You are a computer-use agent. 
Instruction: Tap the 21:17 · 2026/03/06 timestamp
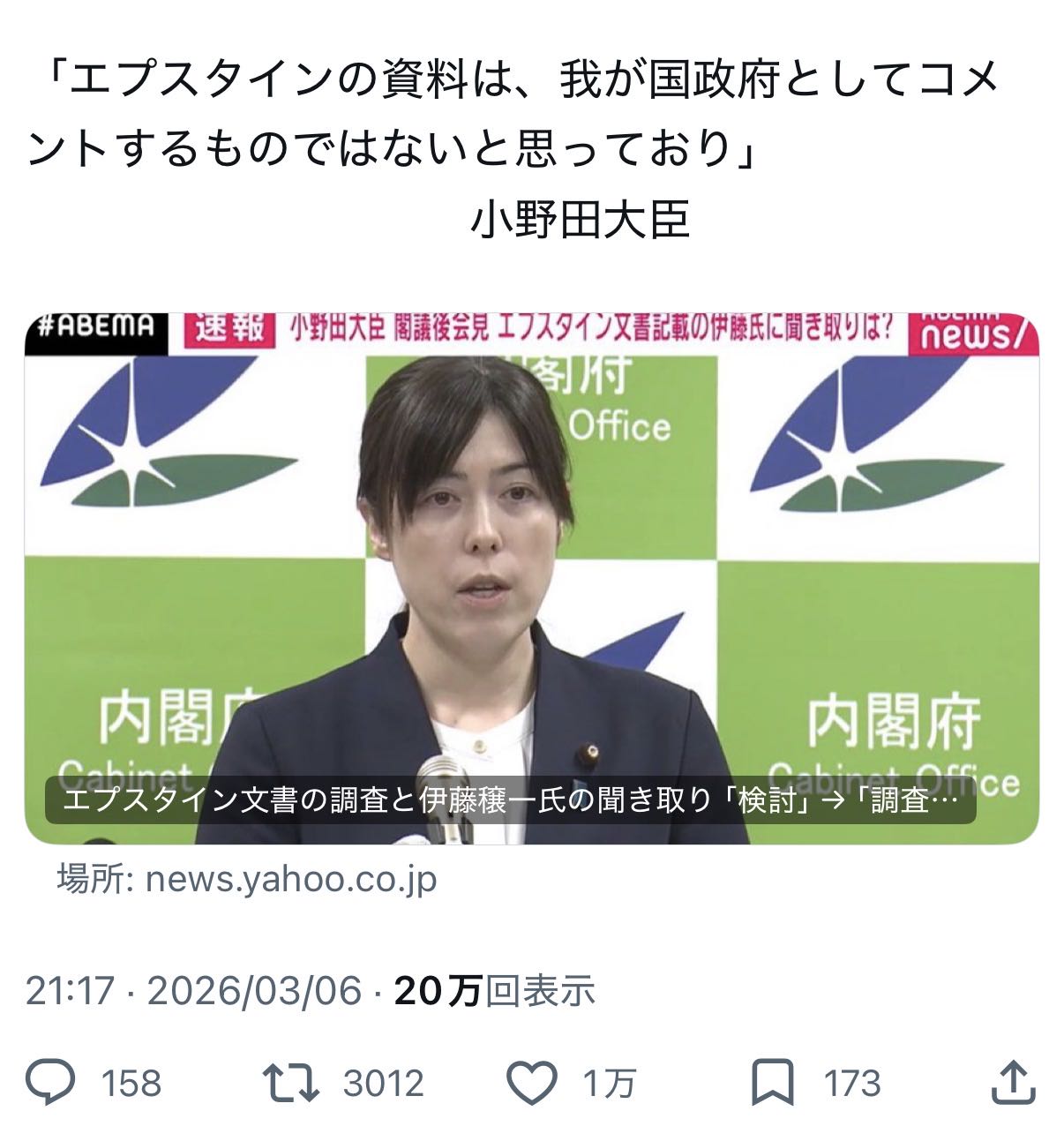(x=193, y=991)
